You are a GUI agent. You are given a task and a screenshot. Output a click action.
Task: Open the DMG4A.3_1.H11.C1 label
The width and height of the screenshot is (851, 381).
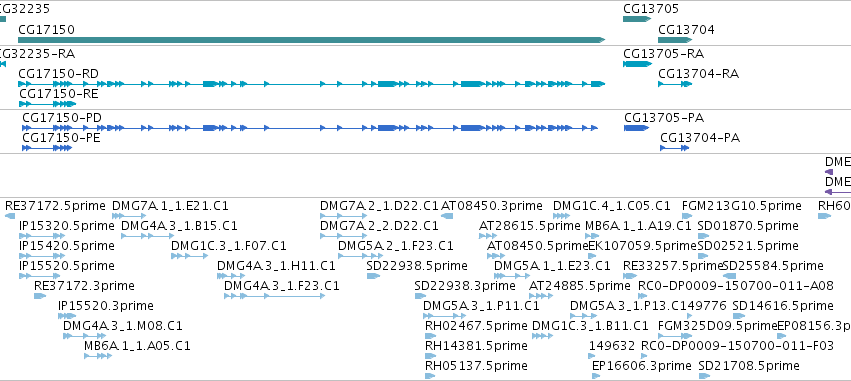tap(276, 266)
